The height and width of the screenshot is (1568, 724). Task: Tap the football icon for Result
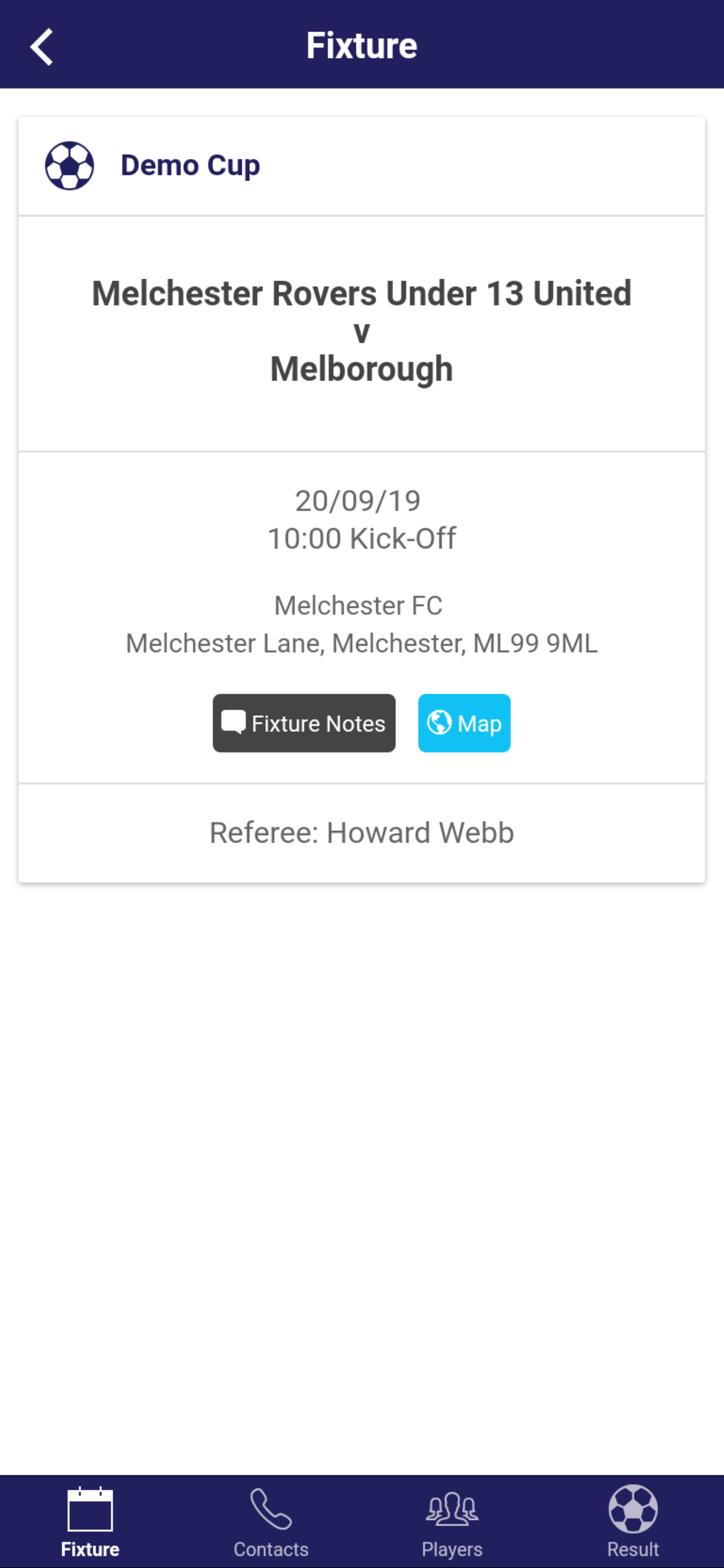click(x=632, y=1509)
